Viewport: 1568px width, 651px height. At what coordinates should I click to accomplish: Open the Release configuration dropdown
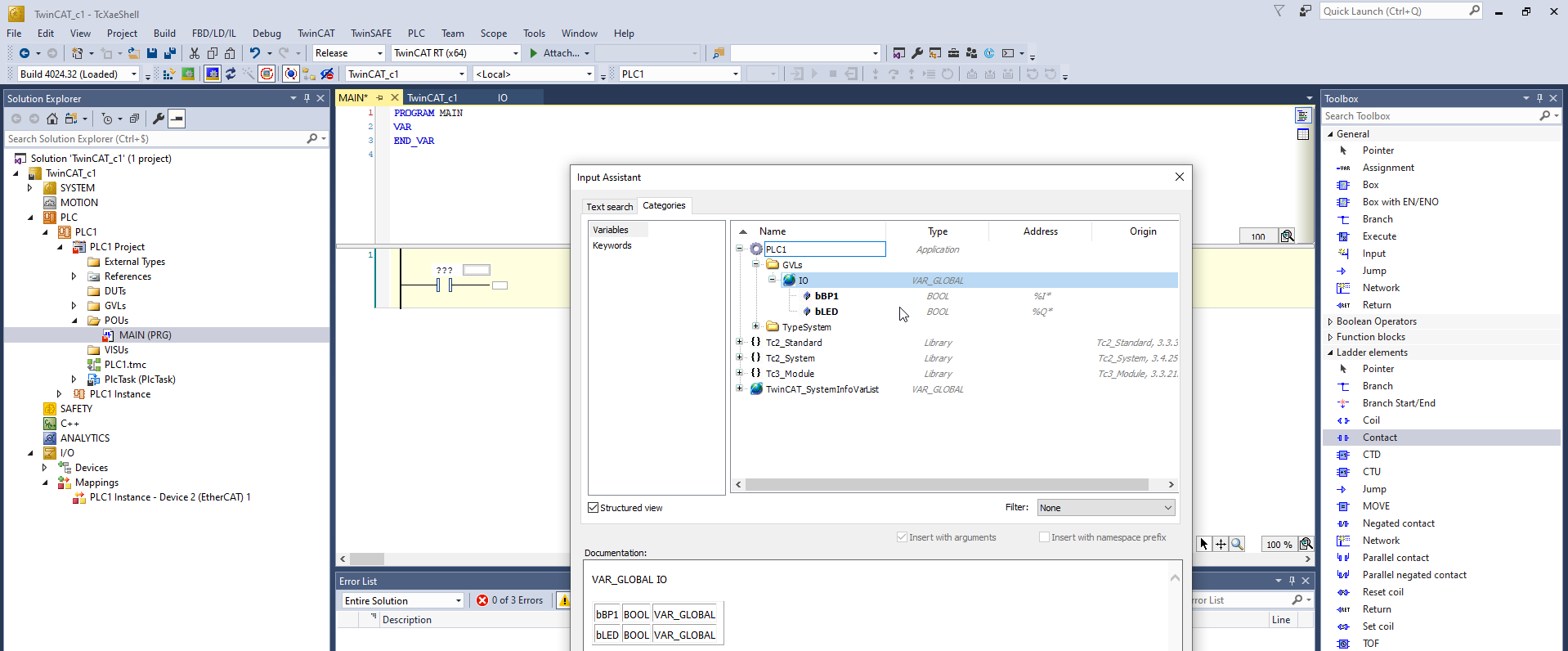click(x=349, y=53)
